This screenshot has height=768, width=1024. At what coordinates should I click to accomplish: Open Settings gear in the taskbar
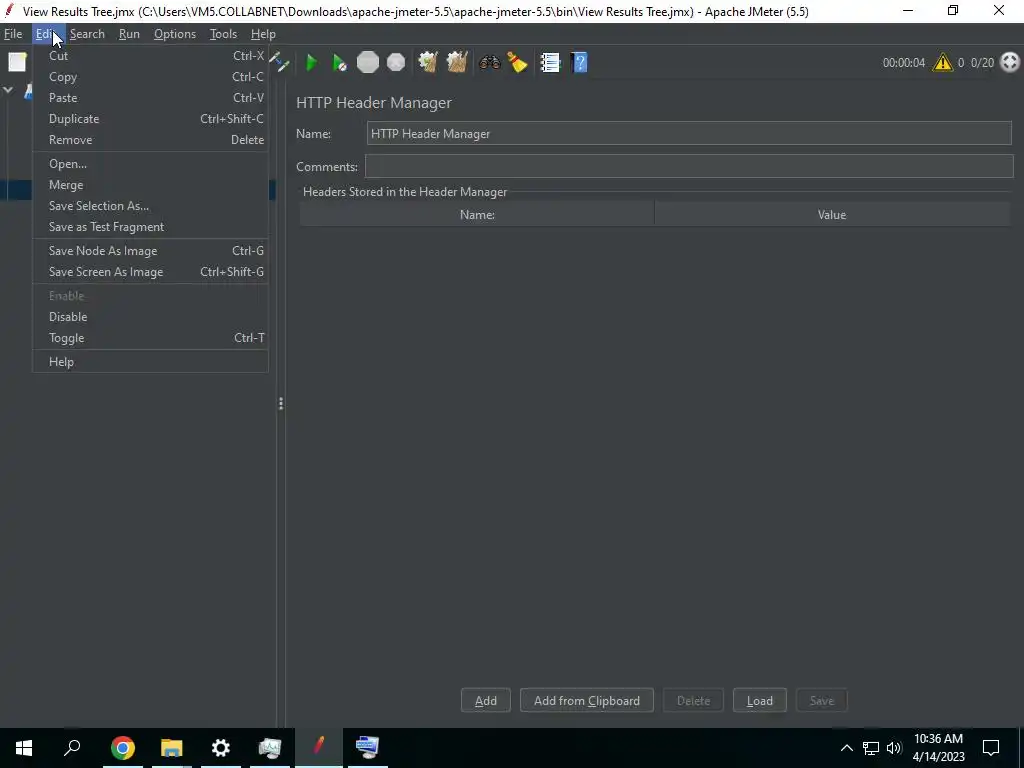221,748
